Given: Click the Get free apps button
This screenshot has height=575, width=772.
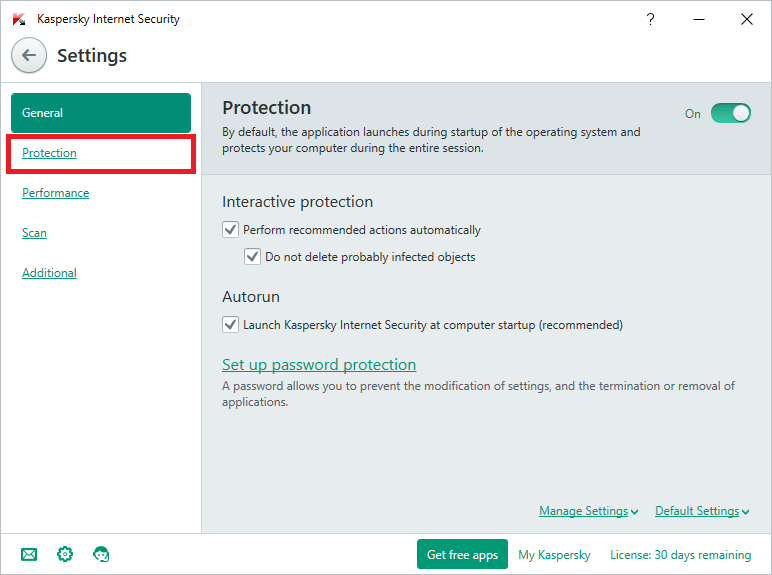Looking at the screenshot, I should 462,554.
